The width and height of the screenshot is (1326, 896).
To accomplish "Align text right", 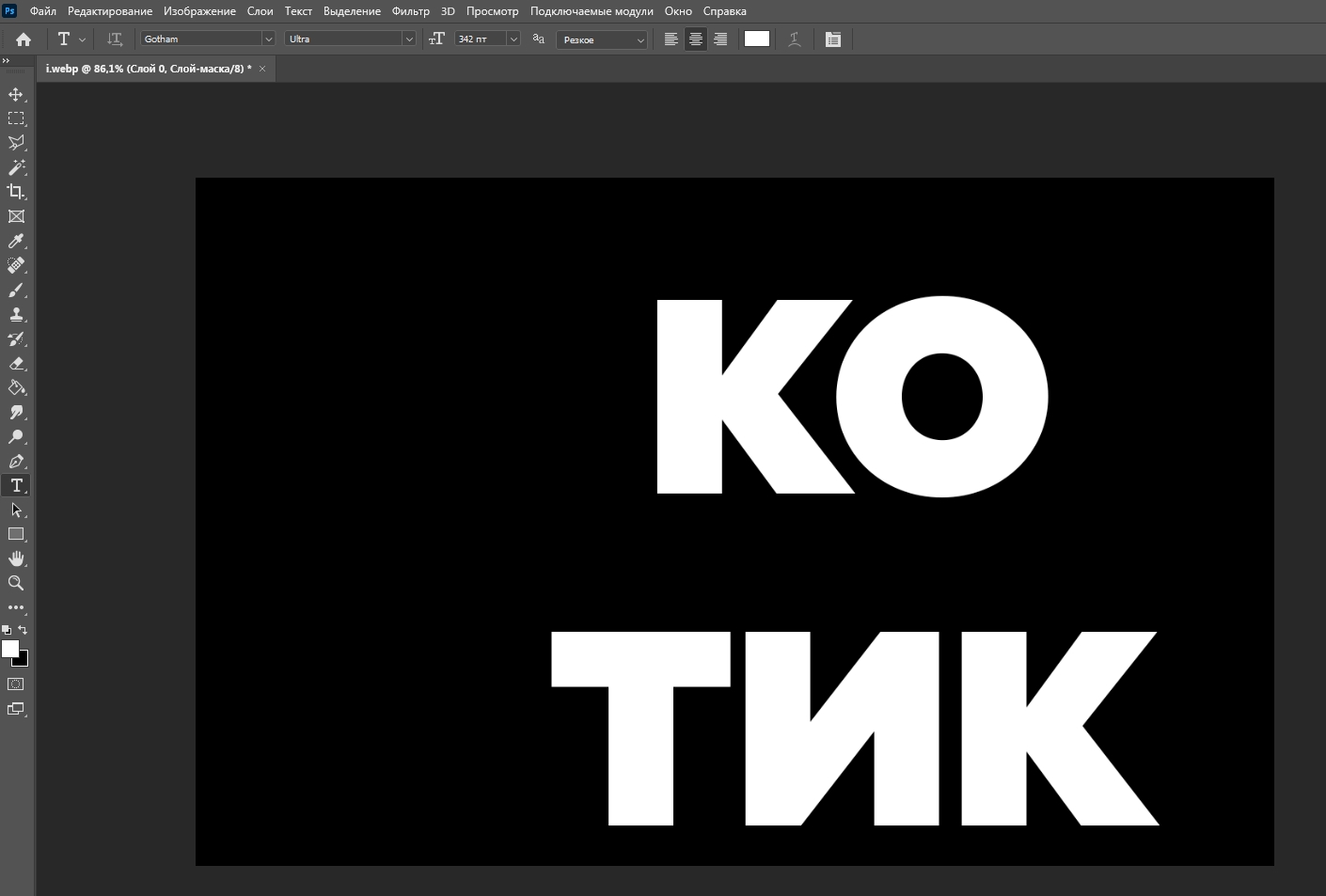I will (x=720, y=39).
